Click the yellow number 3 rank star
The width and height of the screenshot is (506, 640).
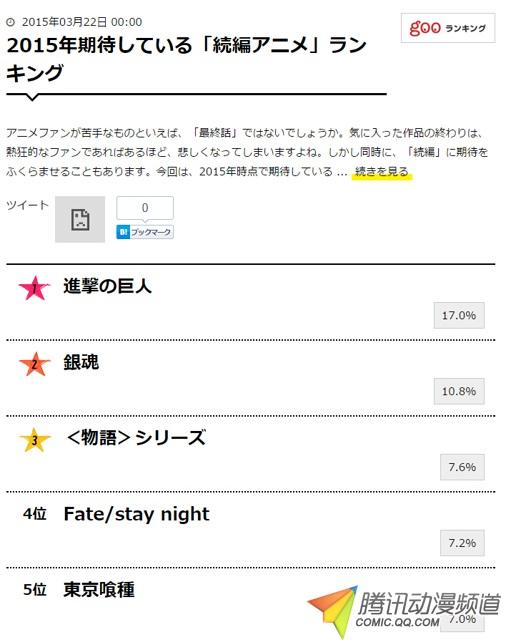click(35, 440)
